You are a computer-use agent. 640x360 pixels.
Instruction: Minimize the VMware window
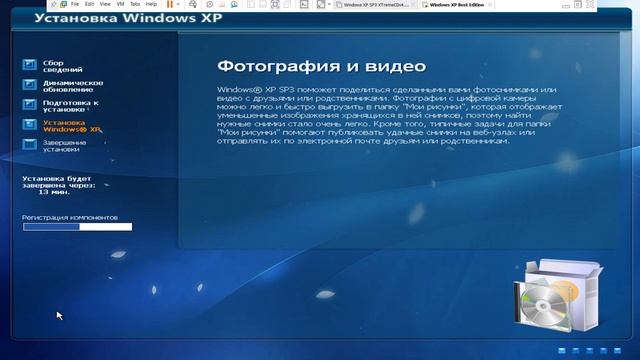[566, 5]
